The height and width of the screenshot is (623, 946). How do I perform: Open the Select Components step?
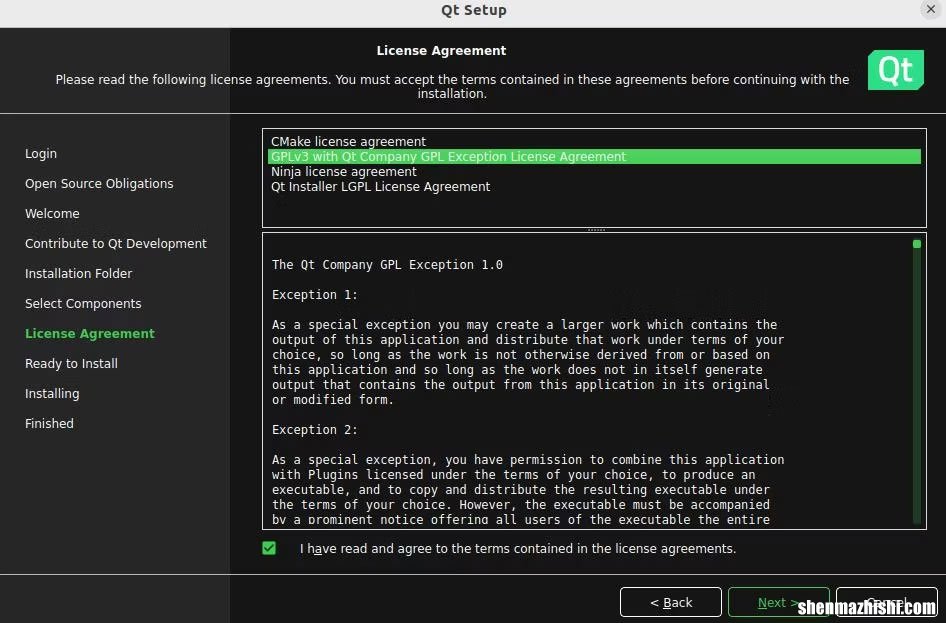(x=83, y=303)
